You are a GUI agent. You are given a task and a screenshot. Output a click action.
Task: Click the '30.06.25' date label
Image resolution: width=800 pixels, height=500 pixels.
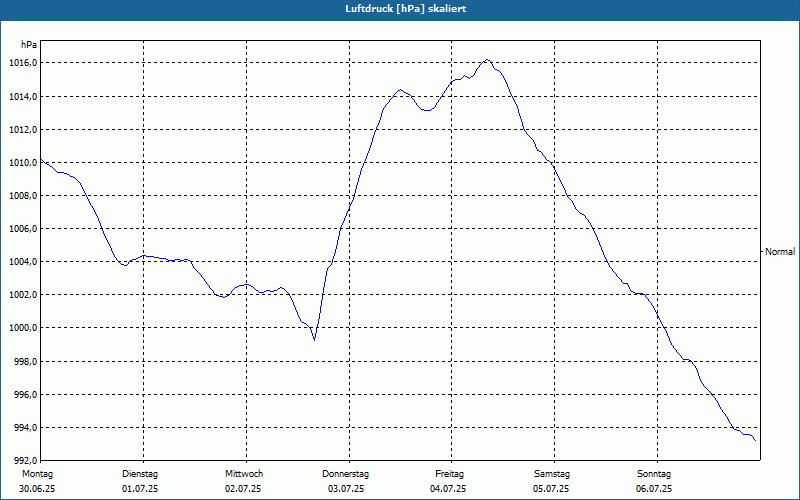37,489
